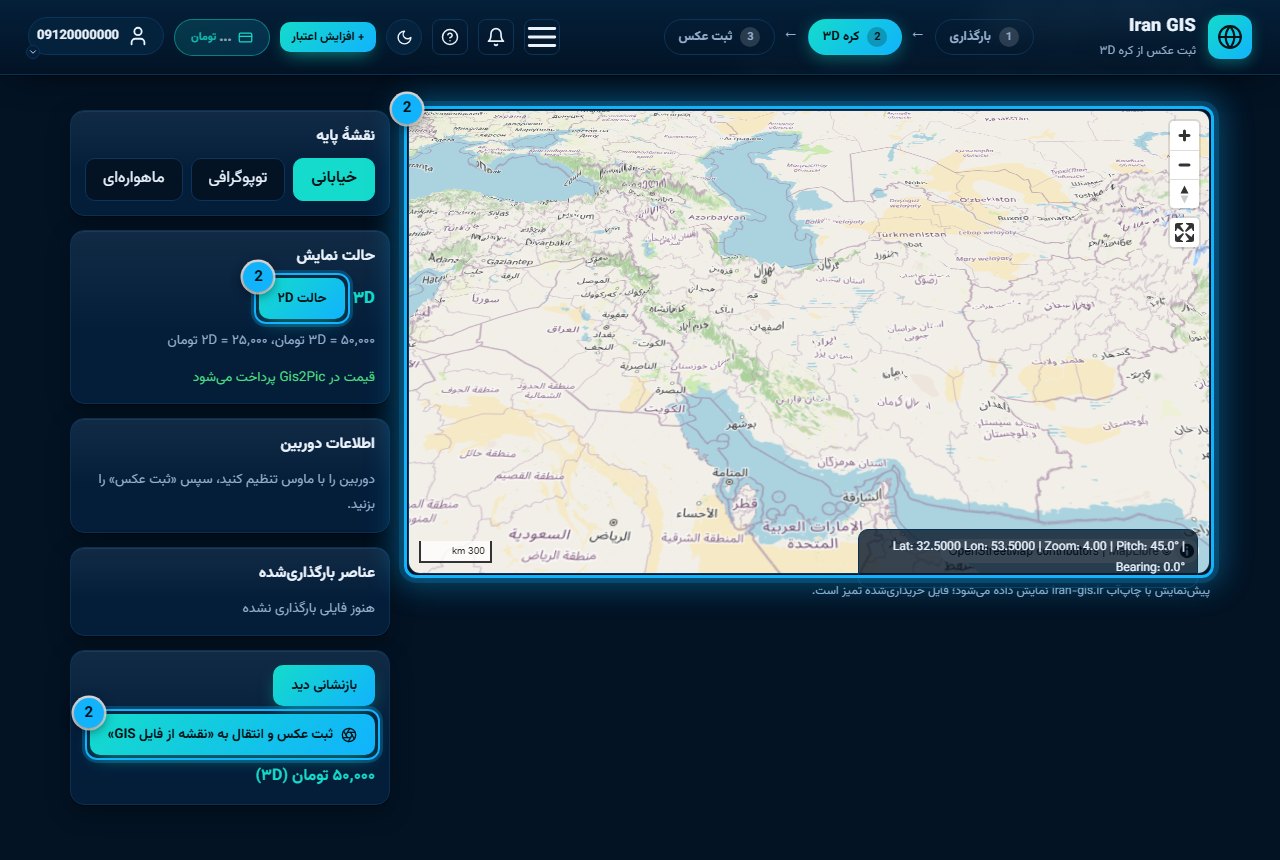Viewport: 1280px width, 860px height.
Task: Click the افزایش اعتبار button
Action: (x=328, y=37)
